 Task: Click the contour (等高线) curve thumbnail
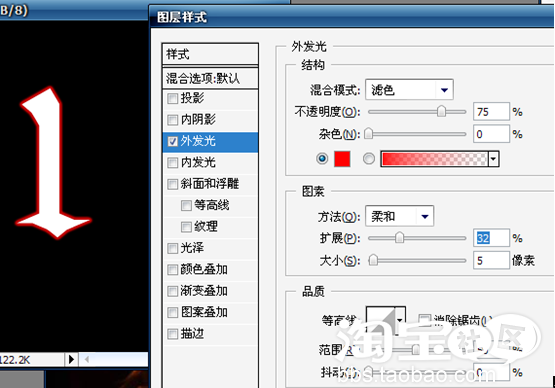pos(381,320)
